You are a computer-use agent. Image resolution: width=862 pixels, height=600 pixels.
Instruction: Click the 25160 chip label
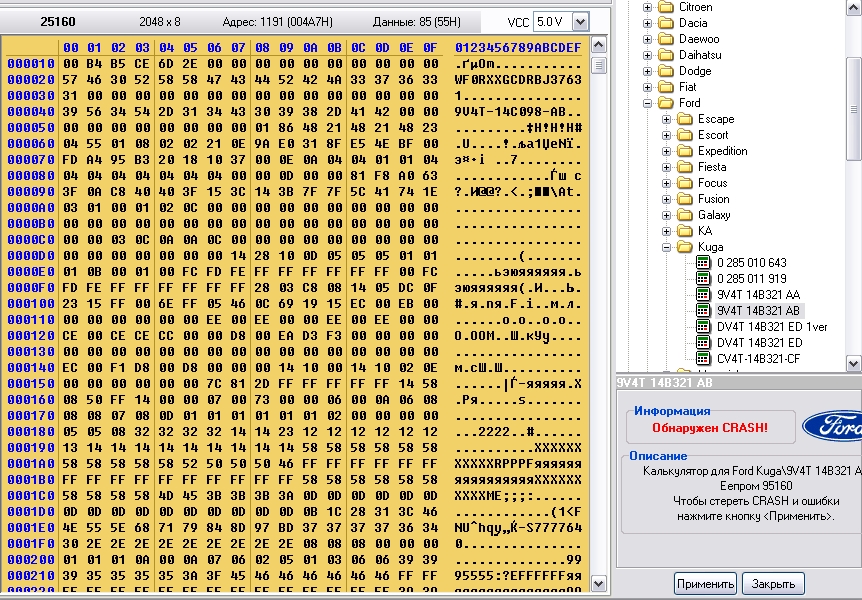click(x=58, y=22)
